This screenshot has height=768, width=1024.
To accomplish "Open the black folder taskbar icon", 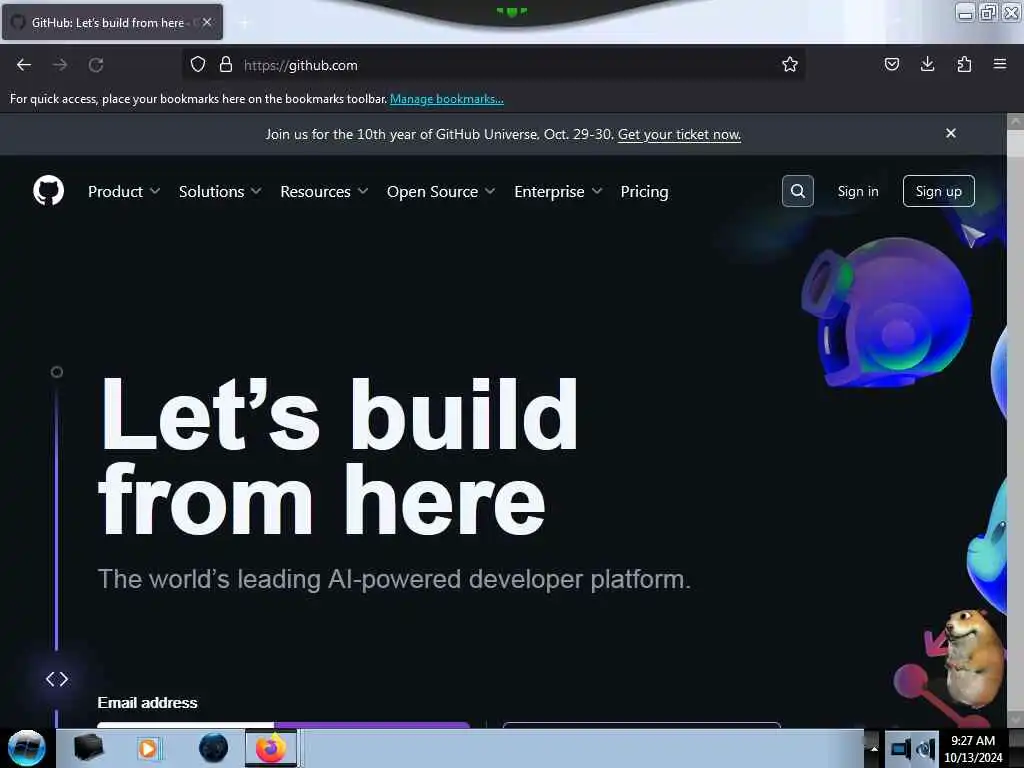I will [x=88, y=748].
